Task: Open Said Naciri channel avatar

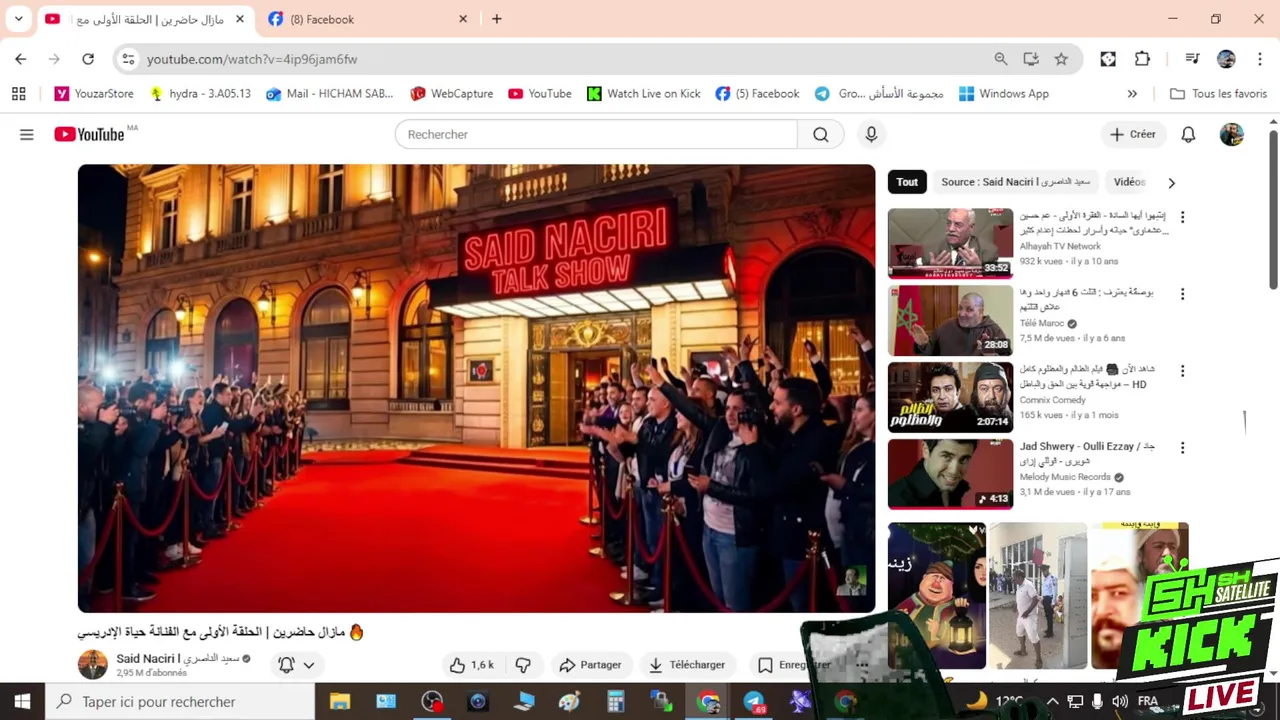Action: [92, 665]
